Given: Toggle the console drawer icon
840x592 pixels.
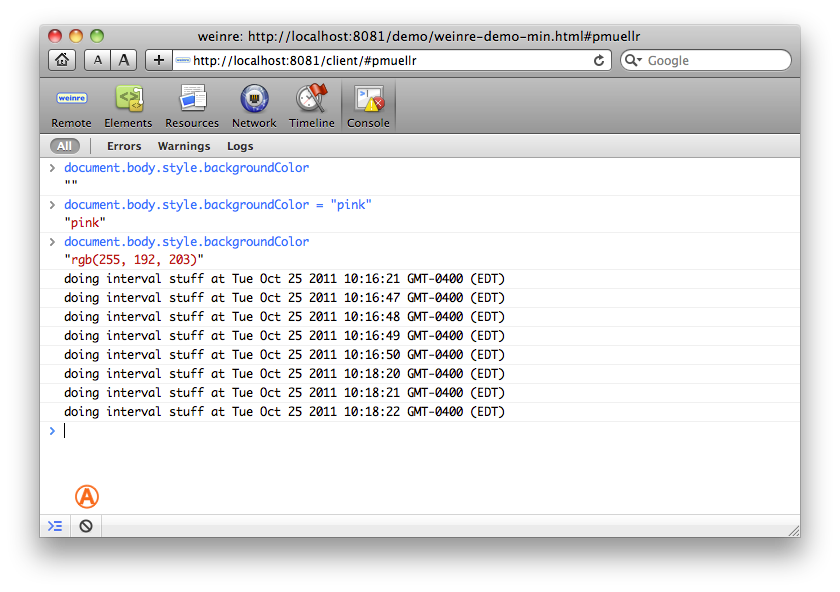Looking at the screenshot, I should tap(55, 526).
